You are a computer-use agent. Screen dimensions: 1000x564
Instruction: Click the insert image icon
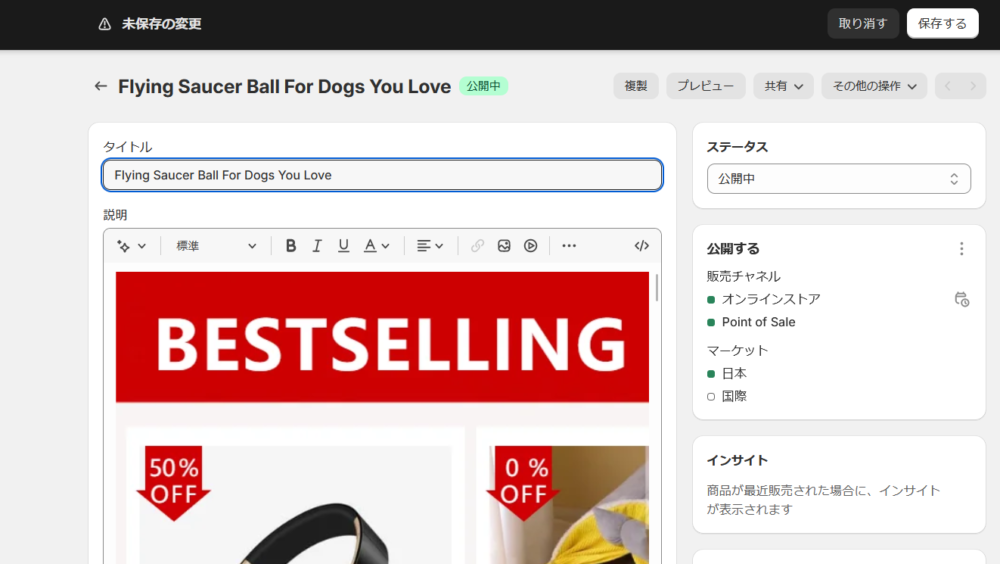click(x=504, y=246)
